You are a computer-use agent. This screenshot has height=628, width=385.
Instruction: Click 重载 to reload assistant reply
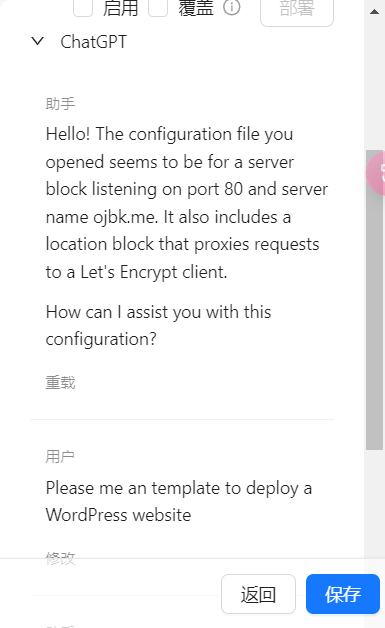pyautogui.click(x=60, y=383)
